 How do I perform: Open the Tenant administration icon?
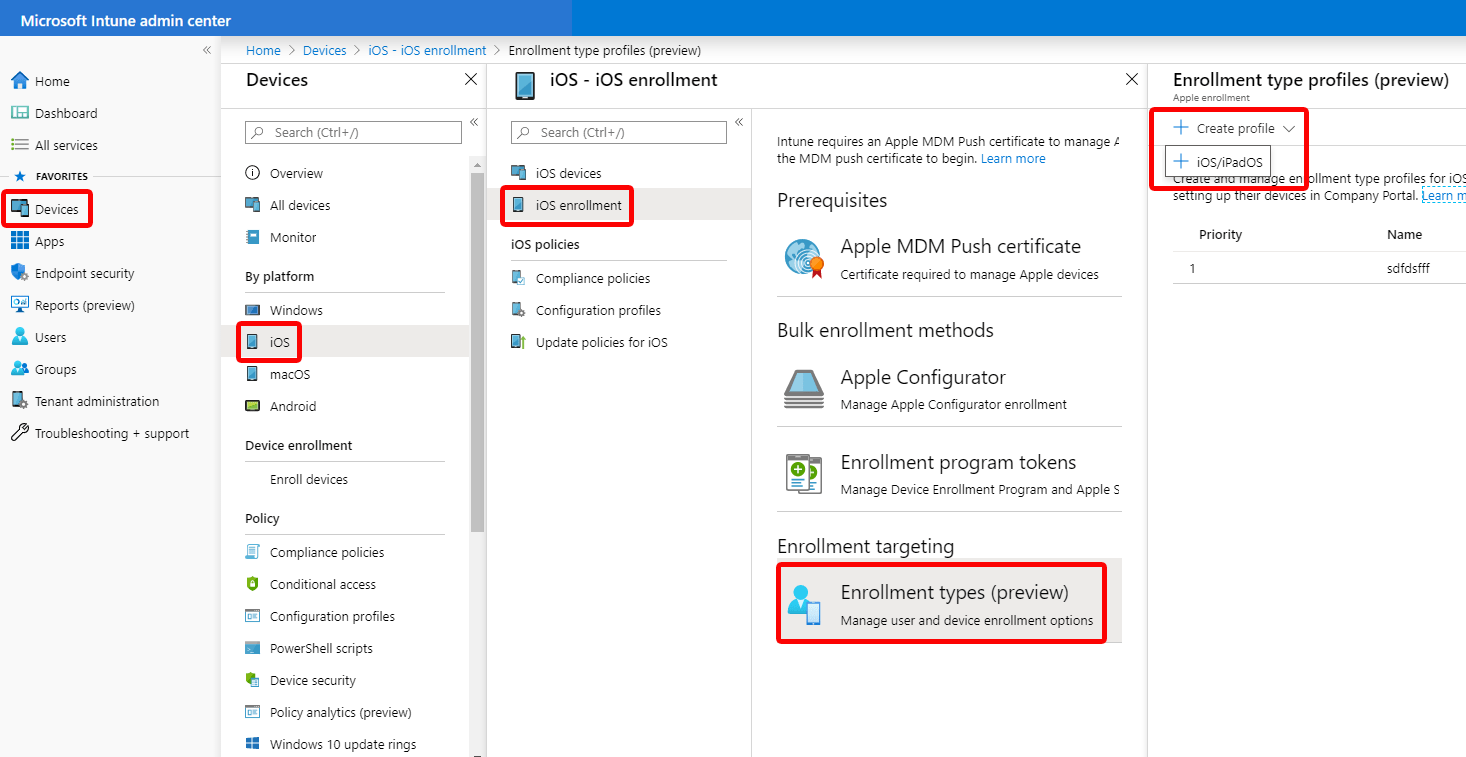tap(19, 401)
